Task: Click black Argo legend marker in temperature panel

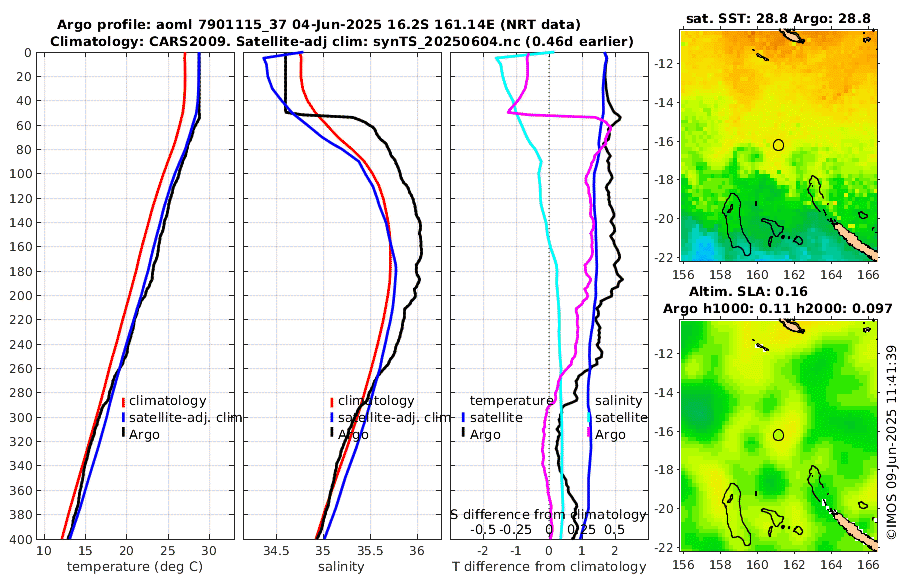Action: coord(123,434)
